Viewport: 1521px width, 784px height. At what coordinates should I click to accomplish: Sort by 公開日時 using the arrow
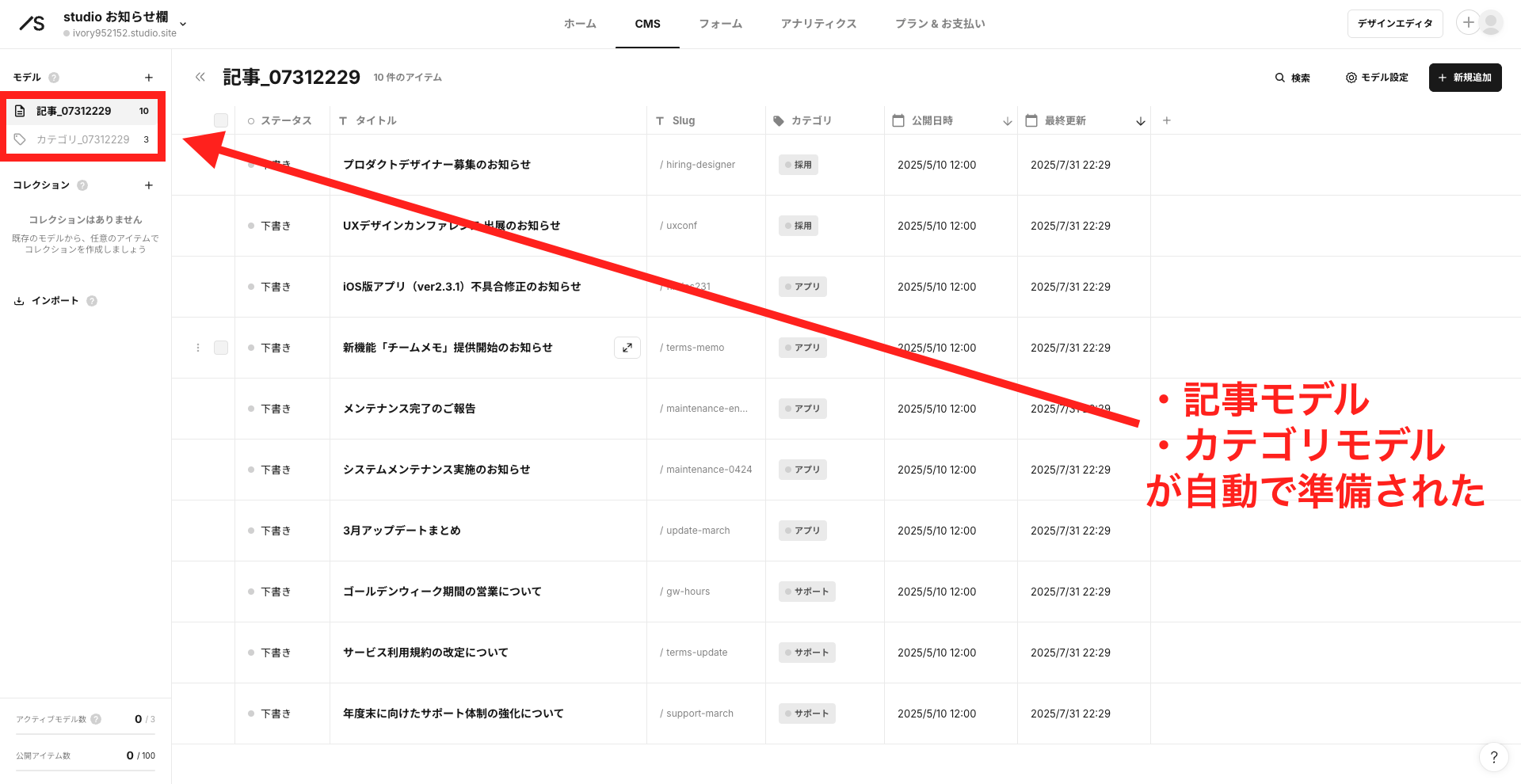(1007, 120)
